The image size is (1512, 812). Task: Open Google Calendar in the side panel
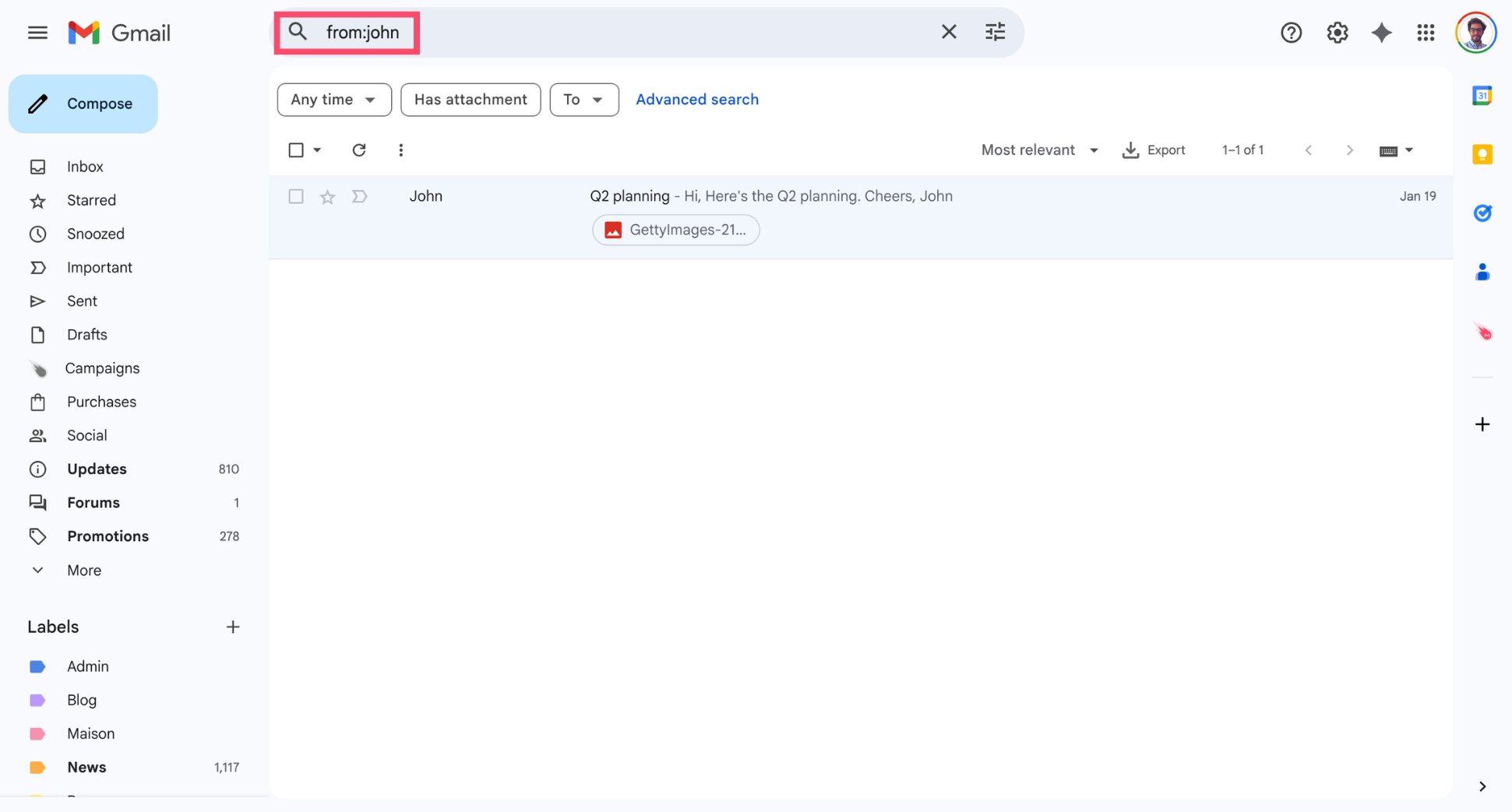1482,94
